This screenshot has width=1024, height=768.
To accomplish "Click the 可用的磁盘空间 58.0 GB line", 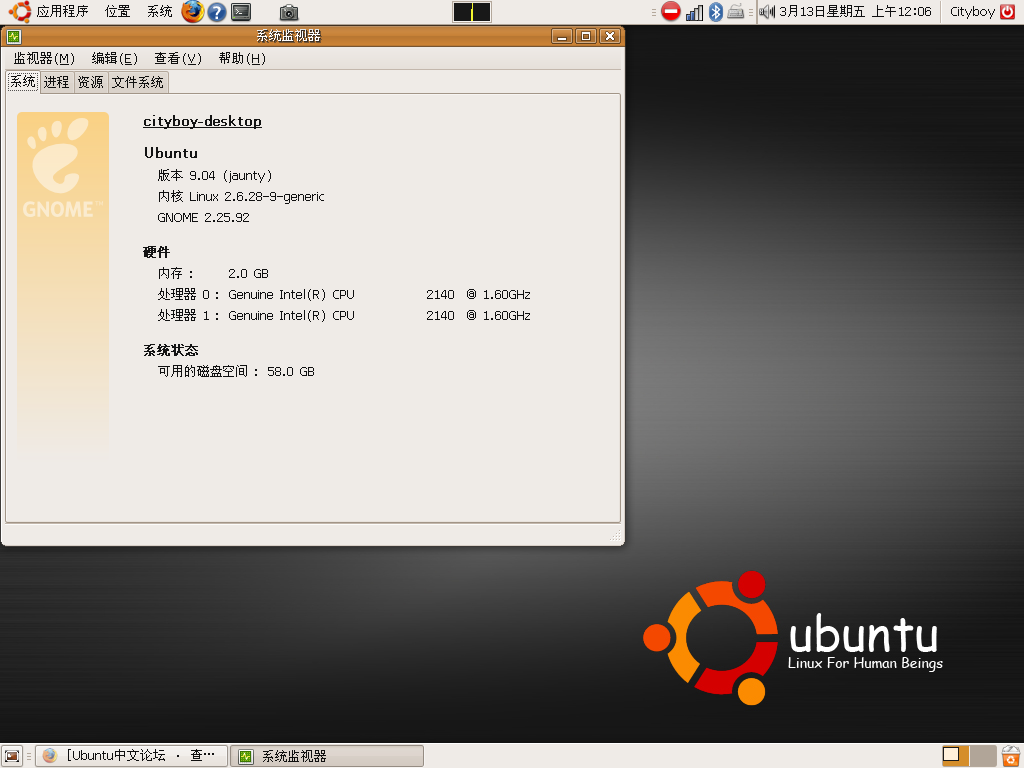I will click(236, 372).
